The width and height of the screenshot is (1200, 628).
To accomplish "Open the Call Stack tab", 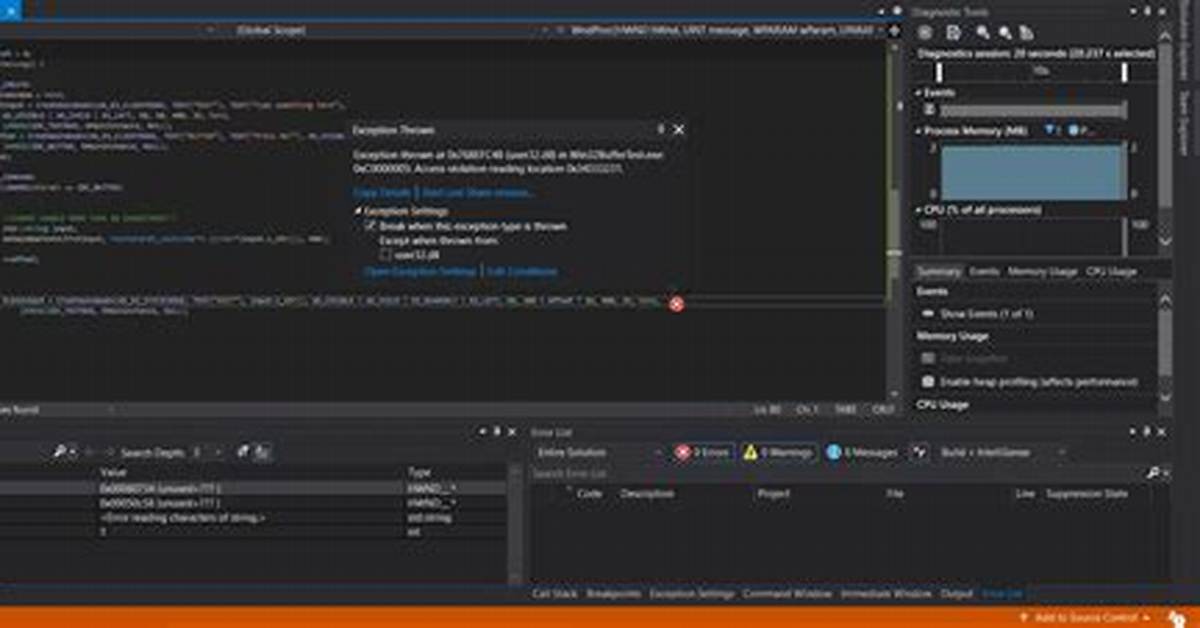I will 554,593.
